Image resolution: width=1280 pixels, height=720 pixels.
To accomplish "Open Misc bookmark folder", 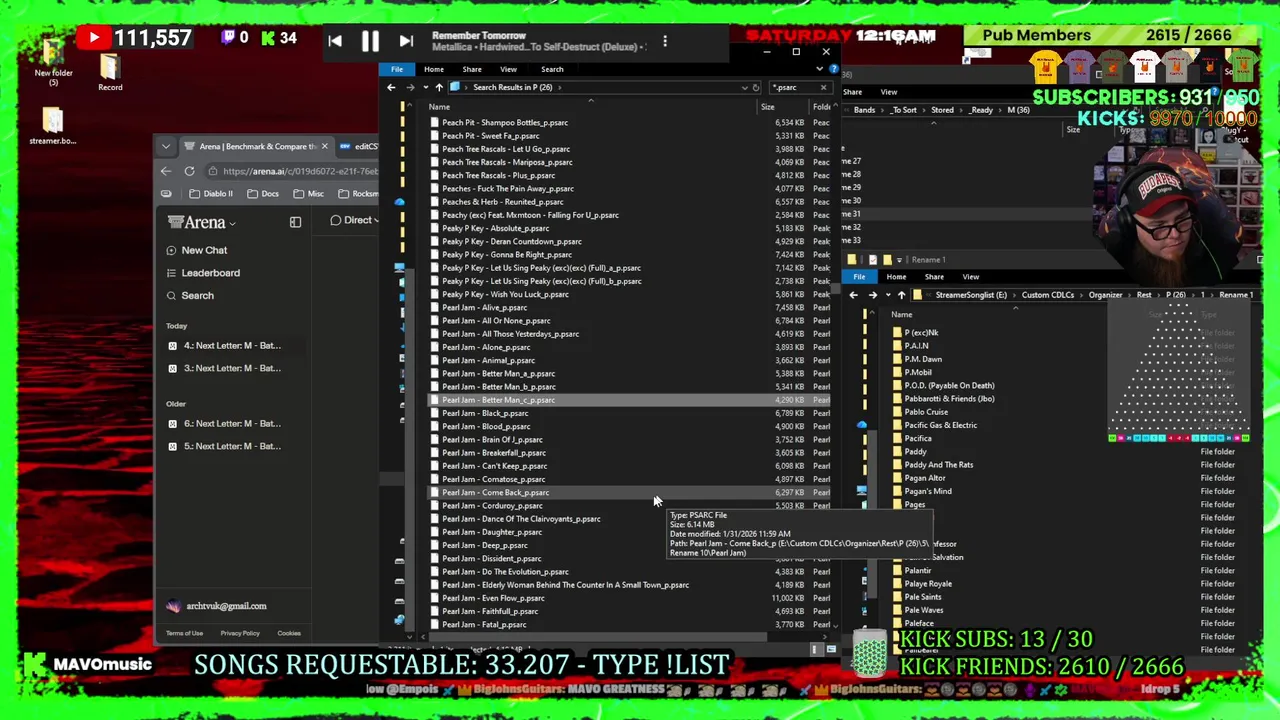I will [x=308, y=194].
